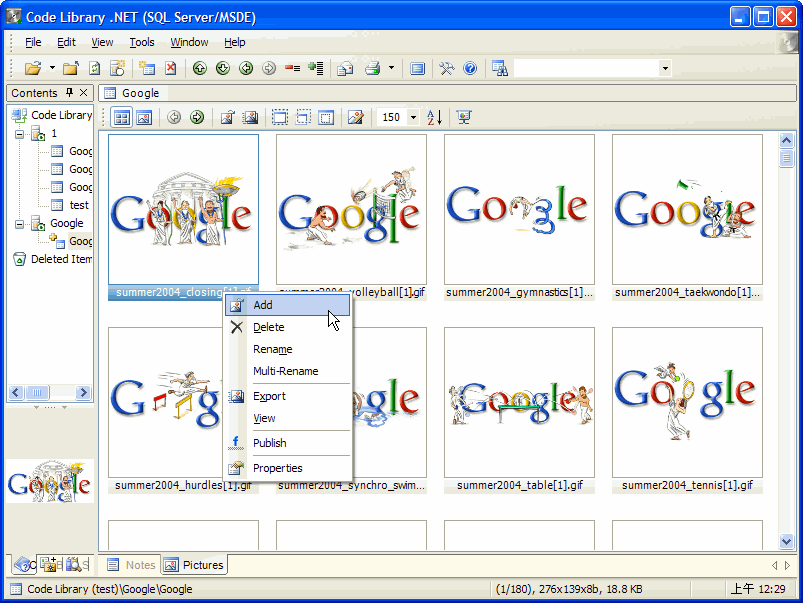Viewport: 803px width, 603px height.
Task: Click the next picture arrow in picture toolbar
Action: click(197, 117)
